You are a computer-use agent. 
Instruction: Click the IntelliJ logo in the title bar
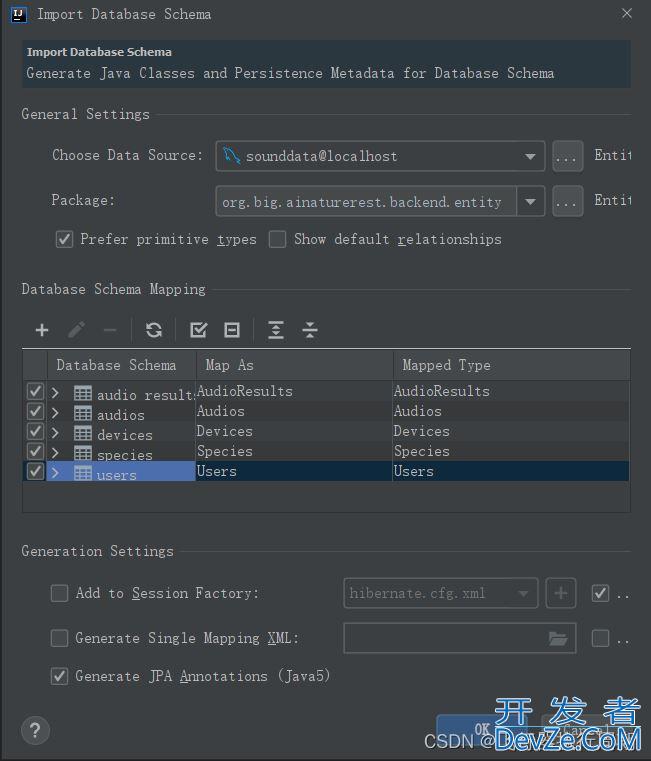pyautogui.click(x=18, y=15)
